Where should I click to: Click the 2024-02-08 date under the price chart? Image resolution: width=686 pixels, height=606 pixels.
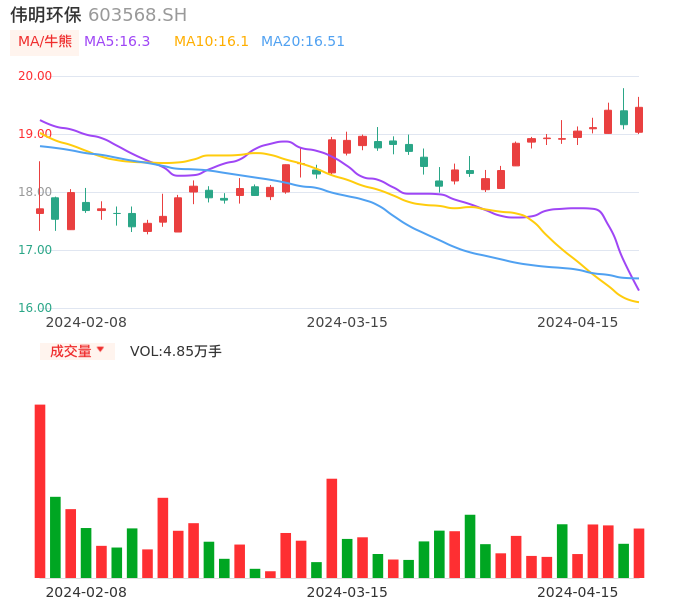(86, 322)
